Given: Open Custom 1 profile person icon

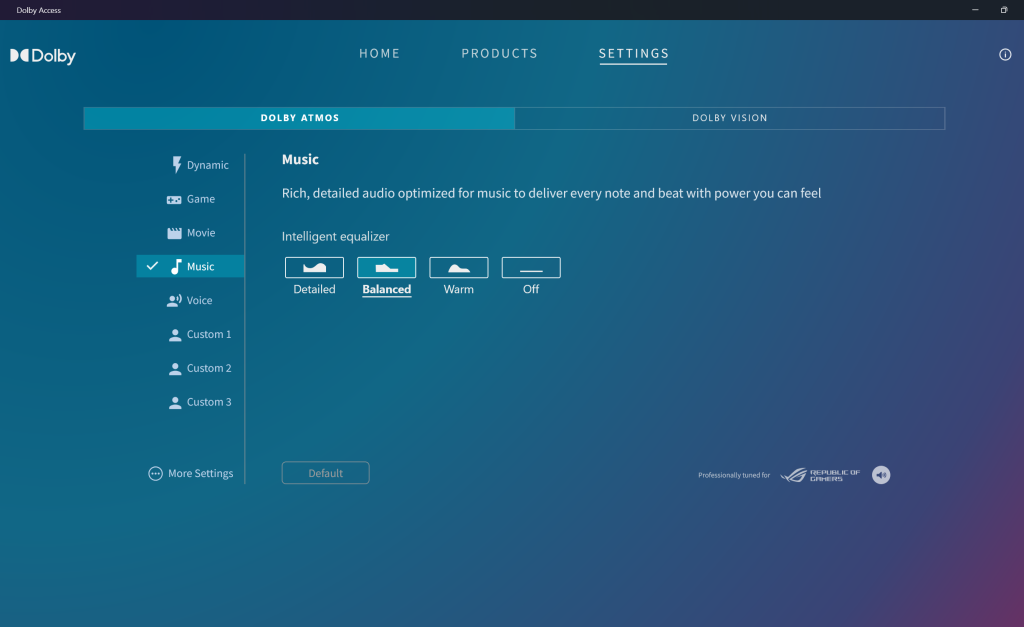Looking at the screenshot, I should (175, 335).
